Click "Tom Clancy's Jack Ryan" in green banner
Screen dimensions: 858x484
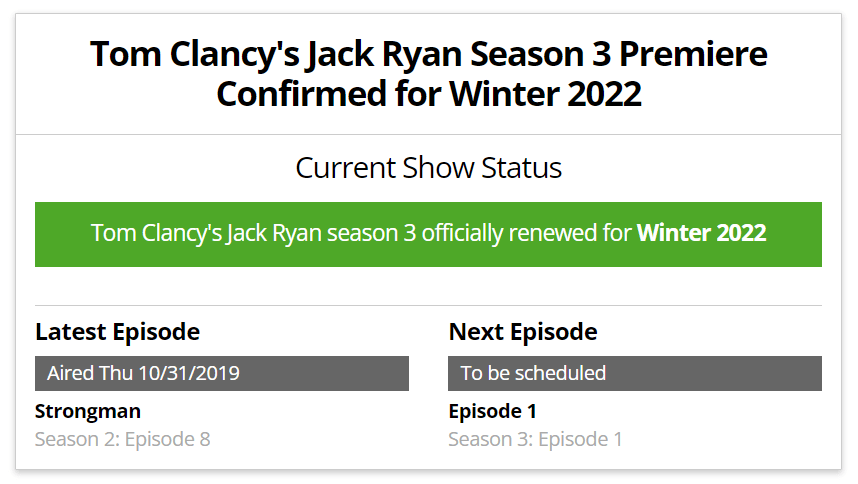(206, 233)
